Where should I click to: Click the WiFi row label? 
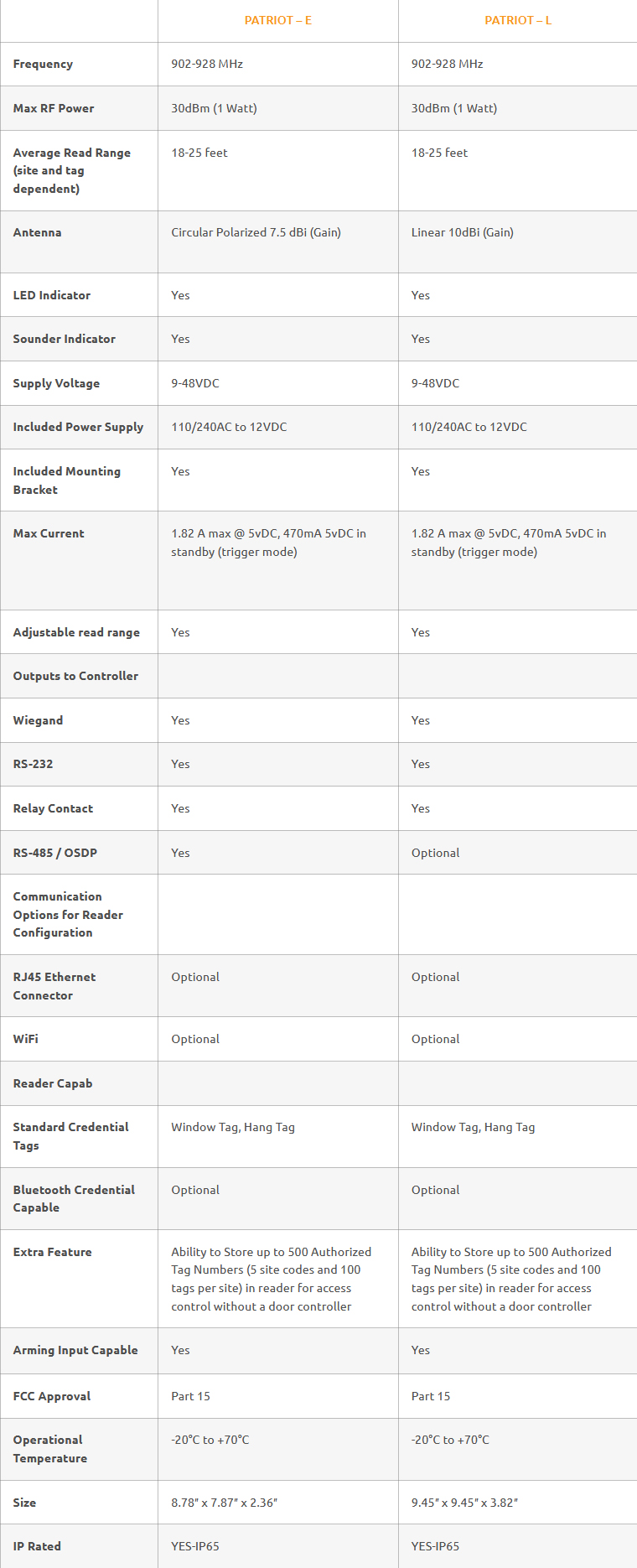25,1039
